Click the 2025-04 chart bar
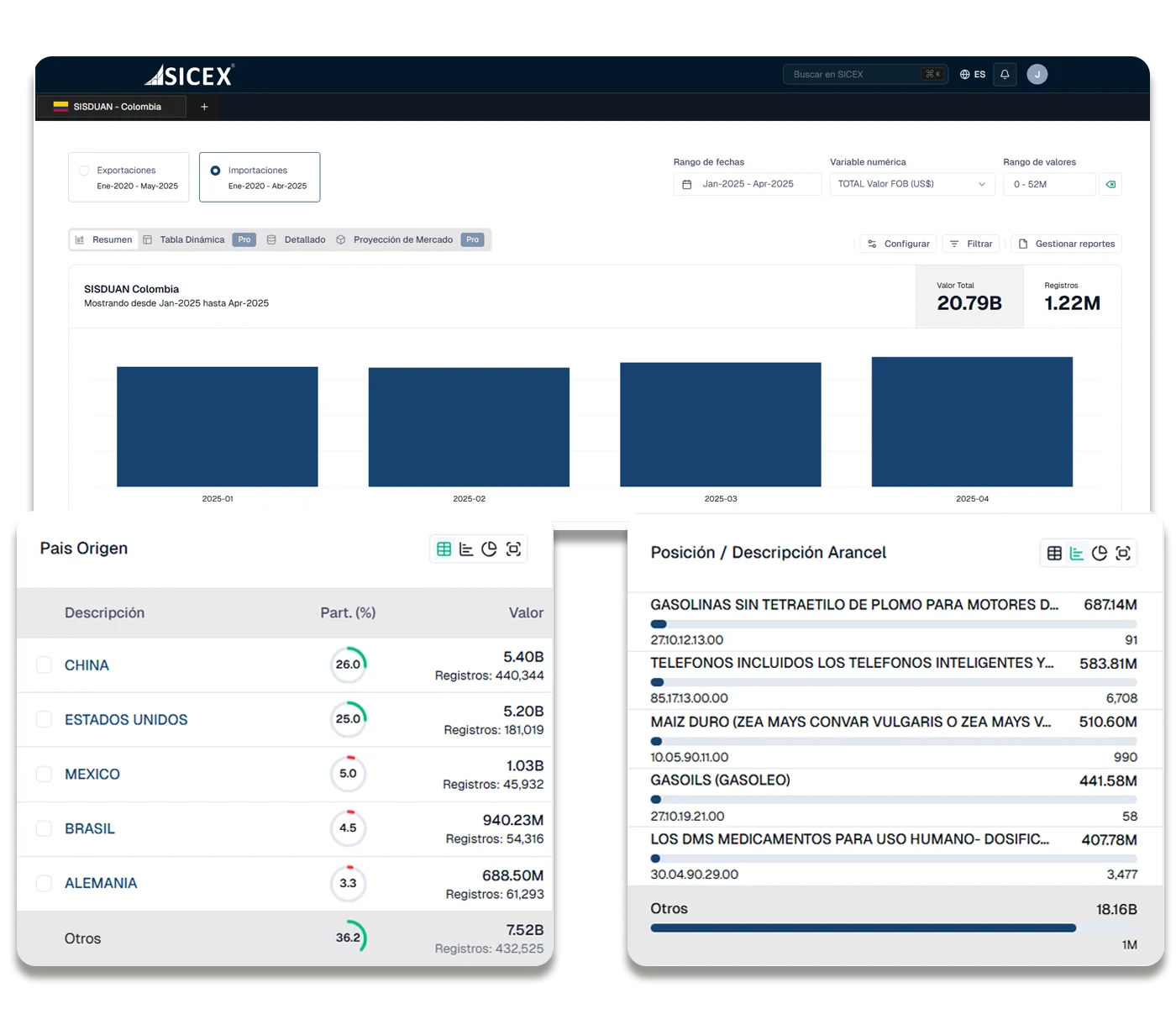This screenshot has width=1176, height=1035. (972, 422)
